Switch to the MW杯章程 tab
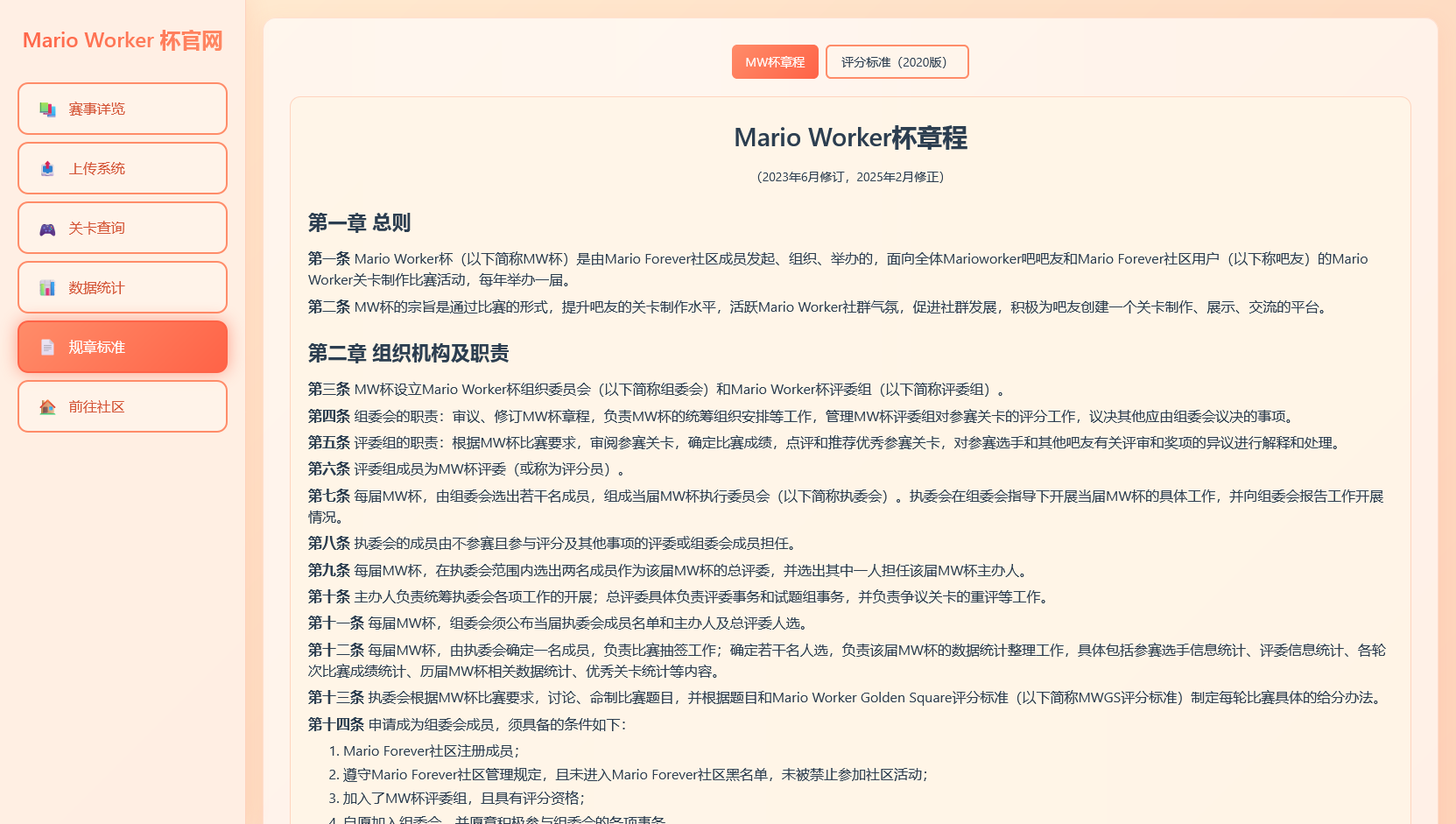Screen dimensions: 1456x824 775,62
